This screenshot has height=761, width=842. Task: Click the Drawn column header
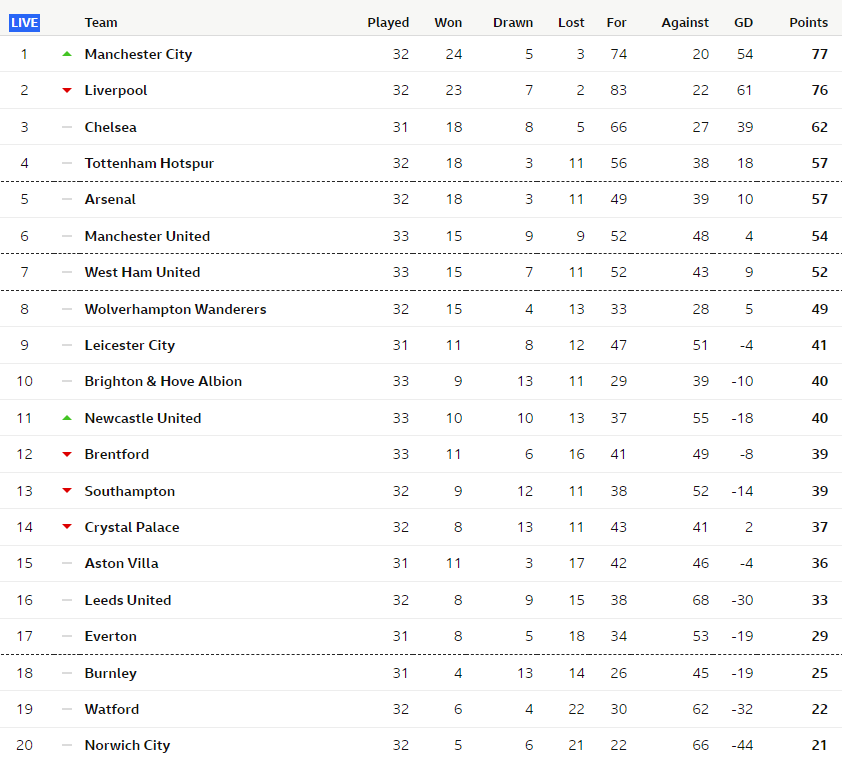click(x=513, y=23)
